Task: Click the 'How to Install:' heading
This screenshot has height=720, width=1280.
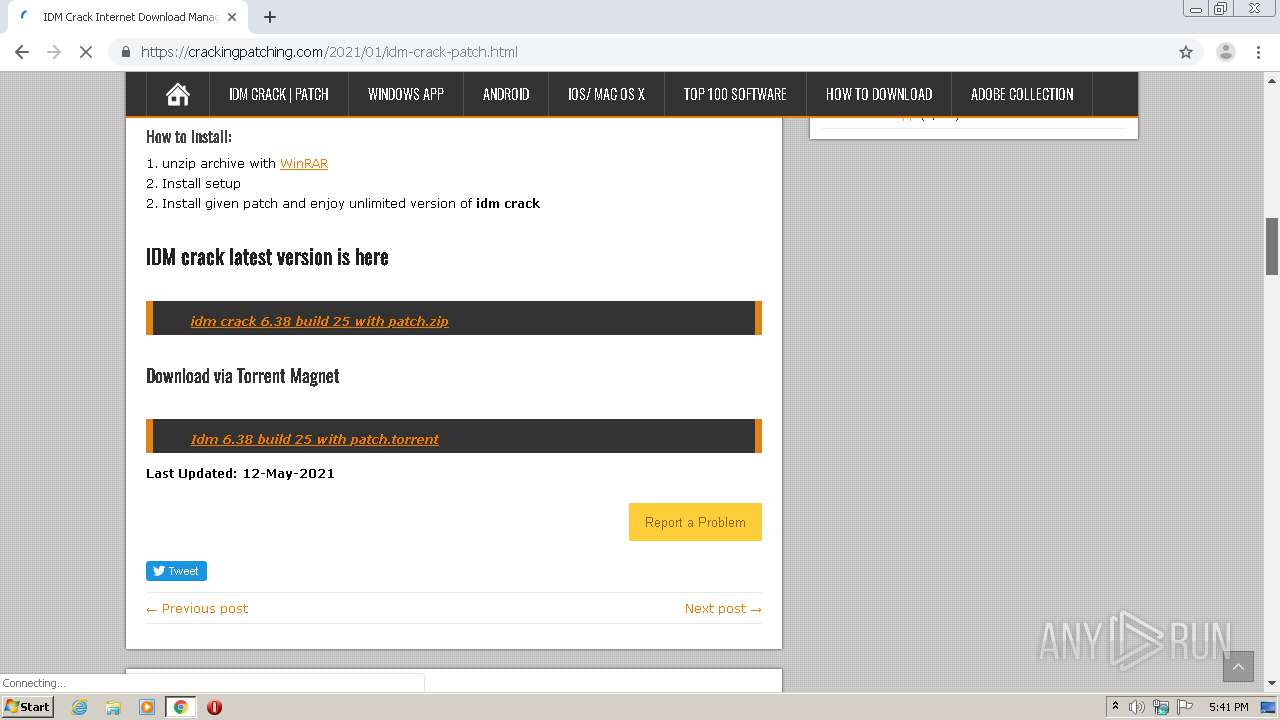Action: pyautogui.click(x=189, y=137)
